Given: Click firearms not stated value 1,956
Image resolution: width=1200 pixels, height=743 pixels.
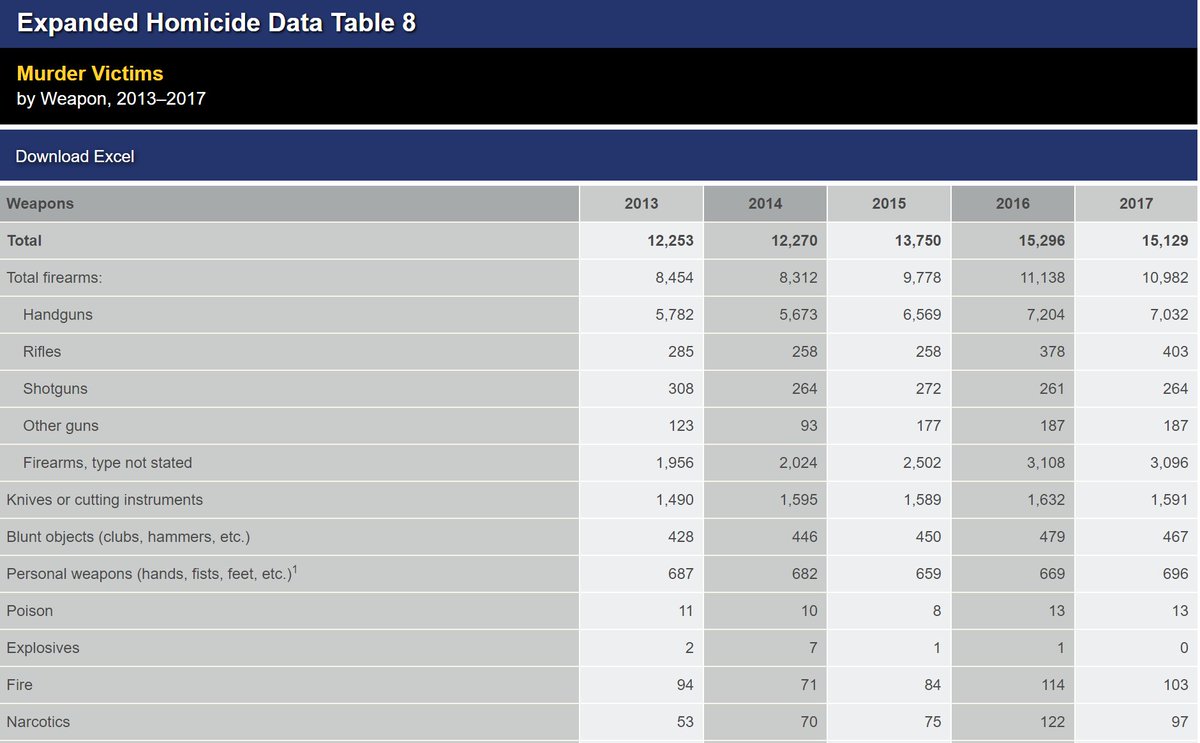Looking at the screenshot, I should (x=675, y=462).
